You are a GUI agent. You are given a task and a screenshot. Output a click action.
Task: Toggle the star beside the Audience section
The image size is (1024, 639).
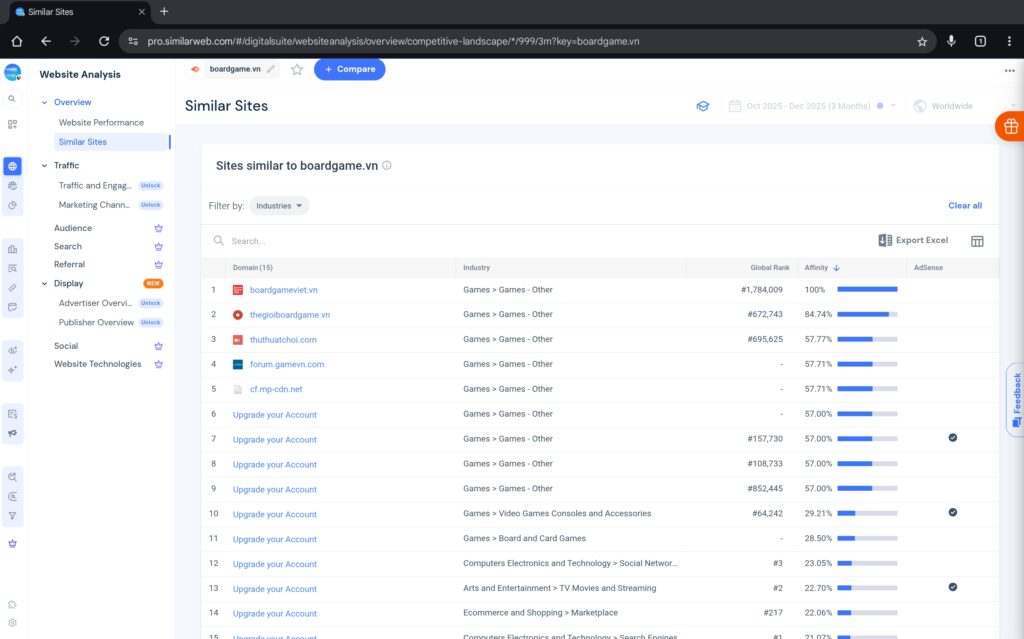tap(157, 227)
